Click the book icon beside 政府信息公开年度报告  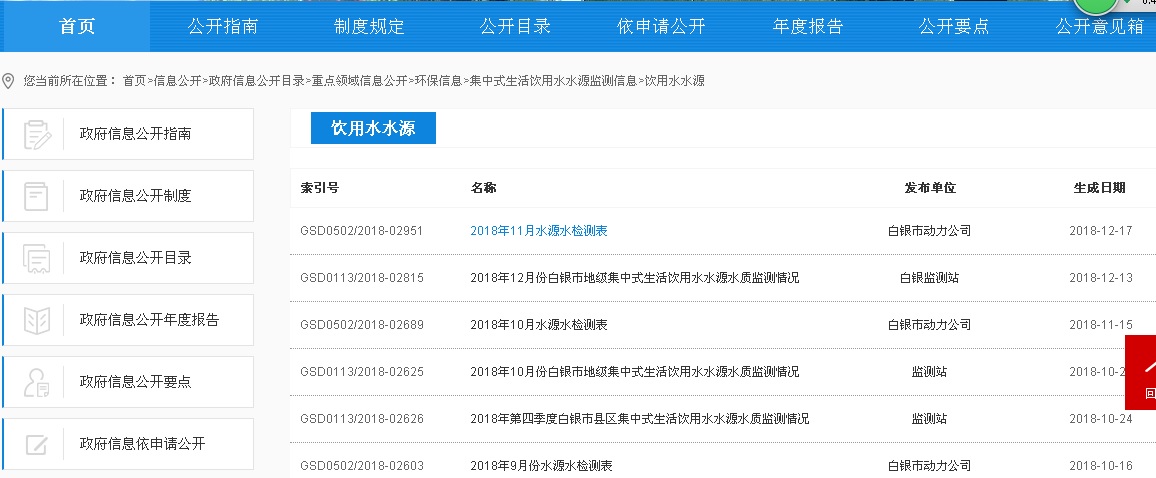[x=37, y=320]
